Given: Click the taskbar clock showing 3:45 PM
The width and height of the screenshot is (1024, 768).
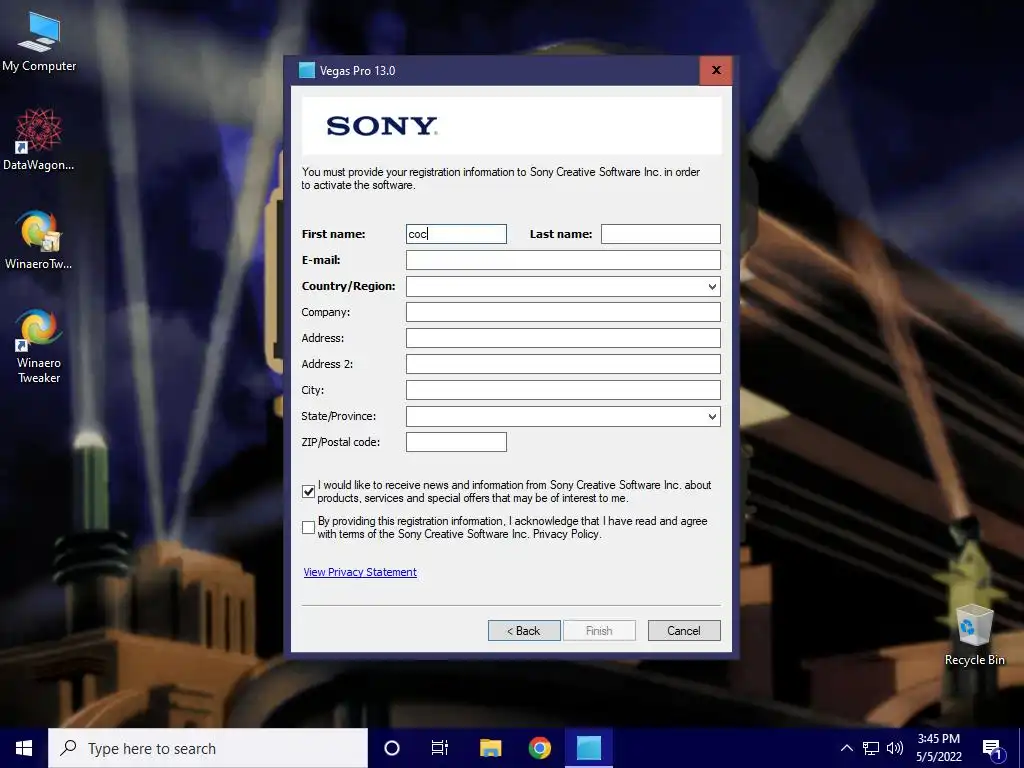Looking at the screenshot, I should click(938, 748).
